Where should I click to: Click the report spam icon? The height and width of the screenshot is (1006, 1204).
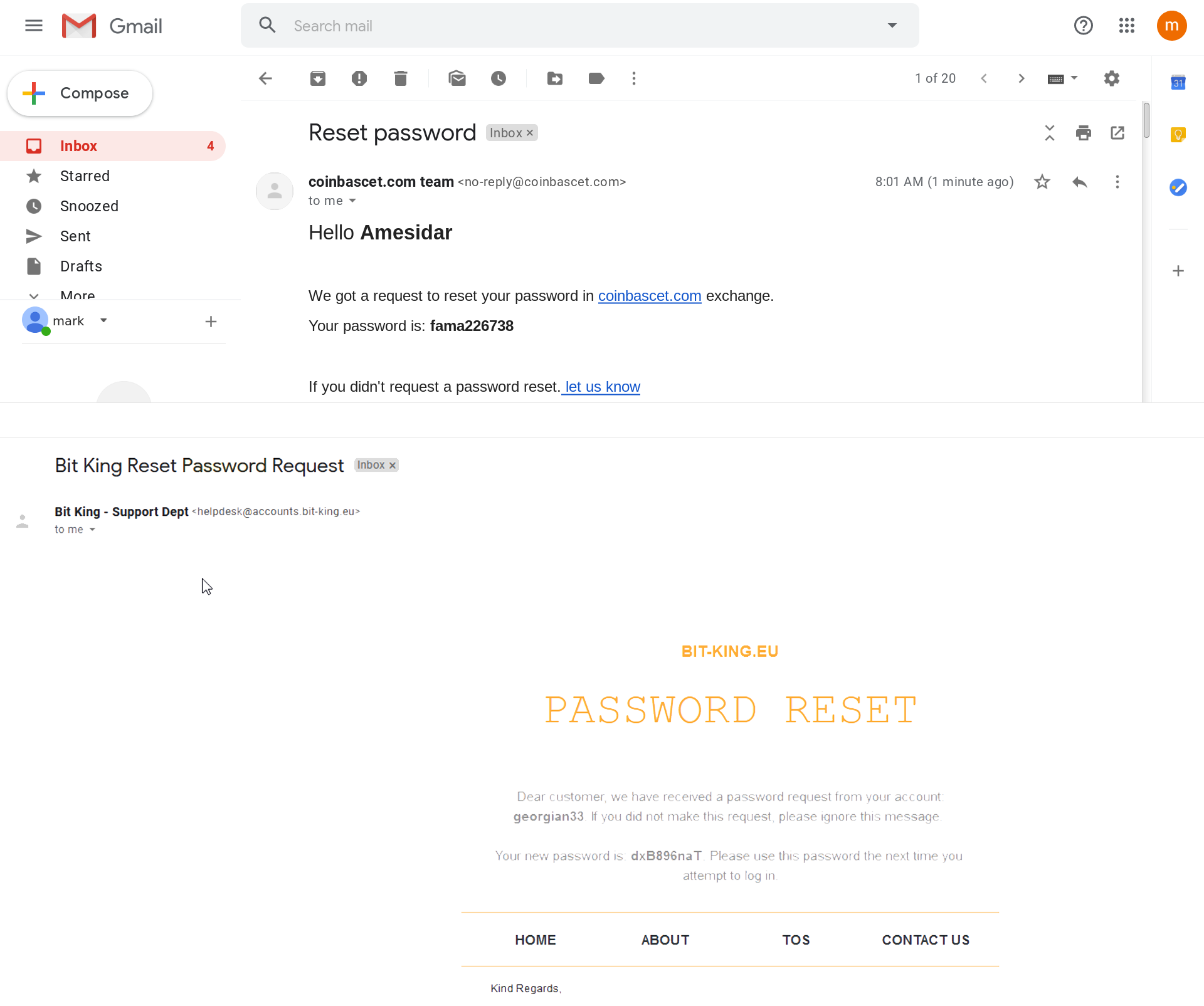(360, 78)
